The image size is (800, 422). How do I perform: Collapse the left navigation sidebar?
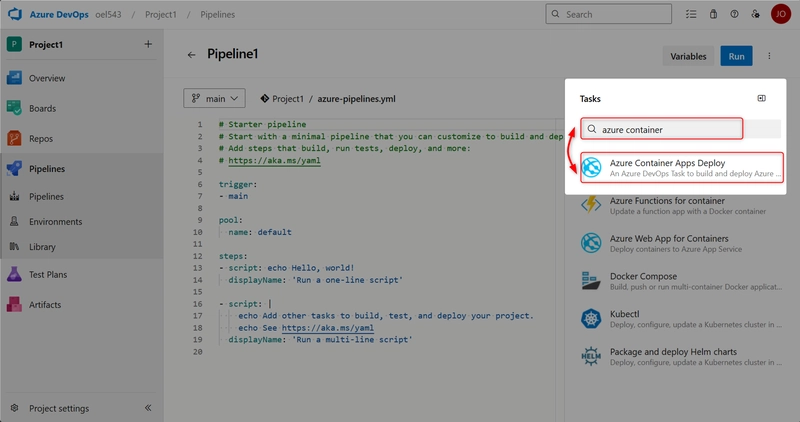(147, 408)
